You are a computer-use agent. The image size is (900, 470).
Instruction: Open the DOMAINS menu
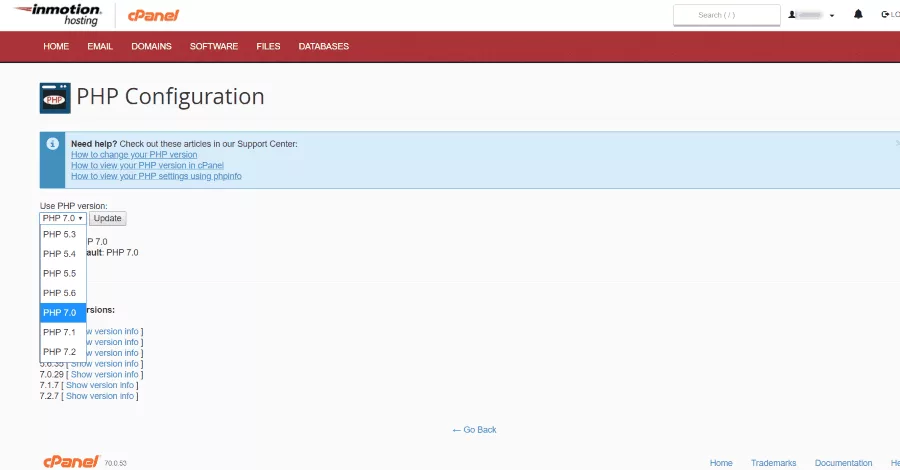(x=152, y=46)
